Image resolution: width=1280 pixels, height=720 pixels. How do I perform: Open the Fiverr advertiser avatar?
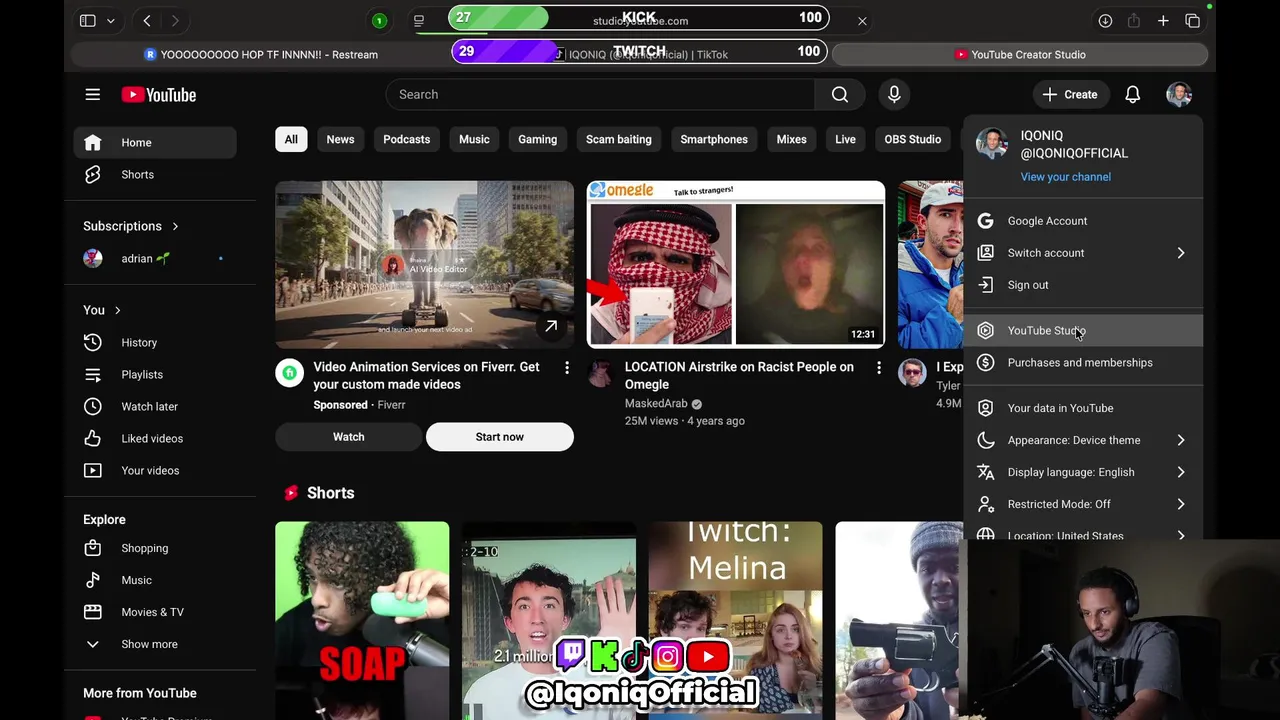click(x=289, y=373)
